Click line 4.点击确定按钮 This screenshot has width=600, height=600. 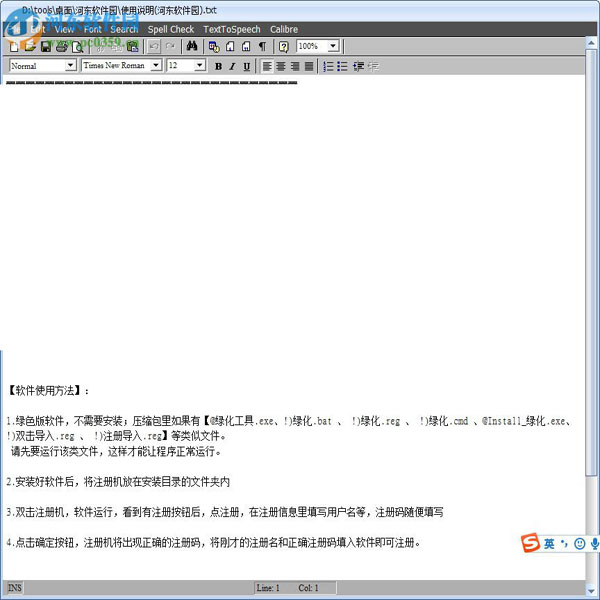tap(214, 543)
